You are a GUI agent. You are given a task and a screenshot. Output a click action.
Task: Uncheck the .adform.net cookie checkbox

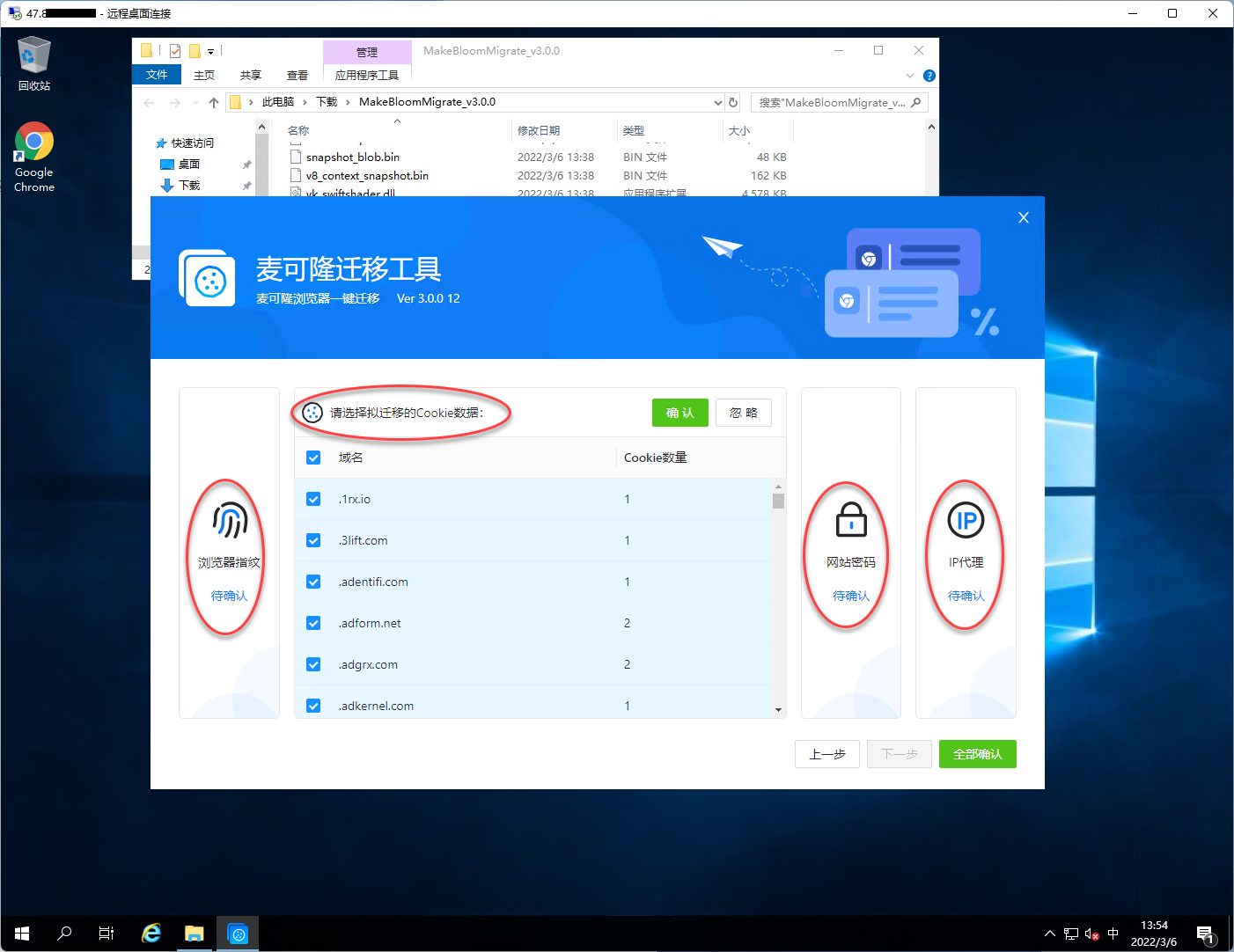pos(313,623)
